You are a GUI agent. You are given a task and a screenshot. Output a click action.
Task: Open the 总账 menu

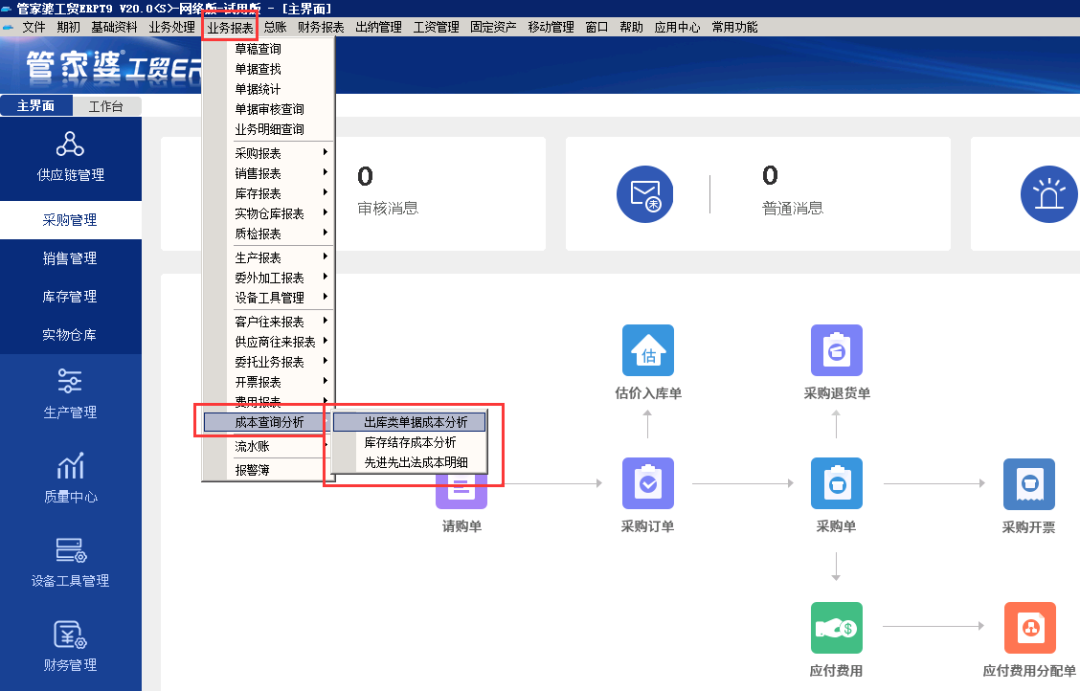coord(275,27)
